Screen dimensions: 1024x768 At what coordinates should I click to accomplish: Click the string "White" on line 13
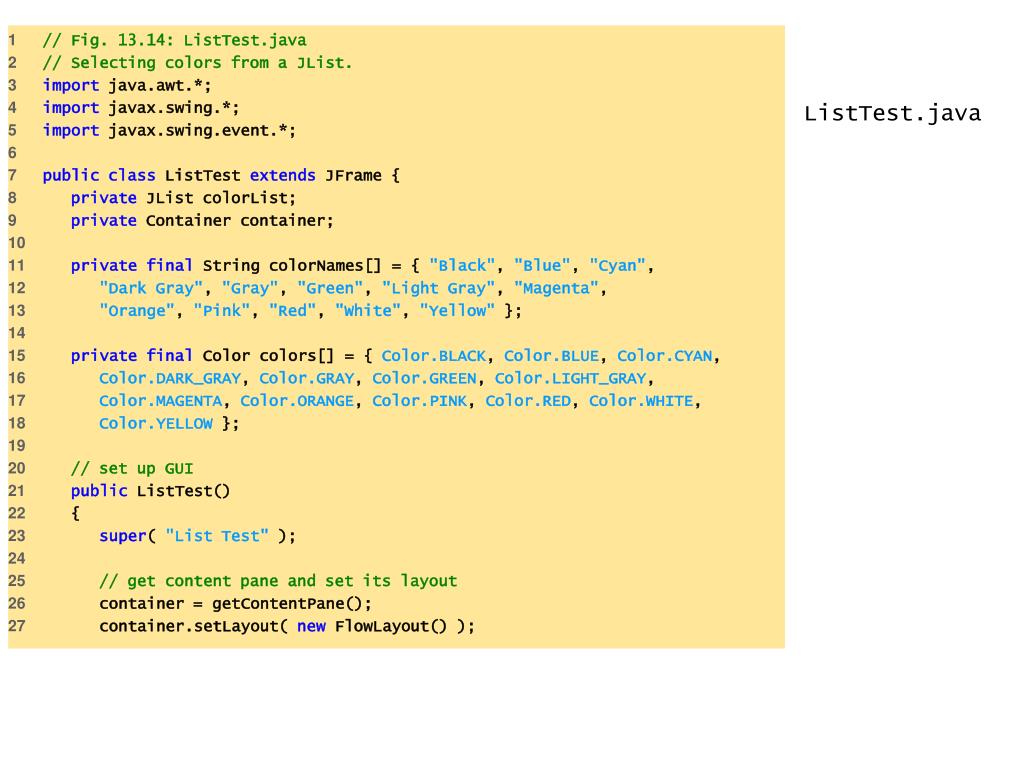click(x=368, y=311)
